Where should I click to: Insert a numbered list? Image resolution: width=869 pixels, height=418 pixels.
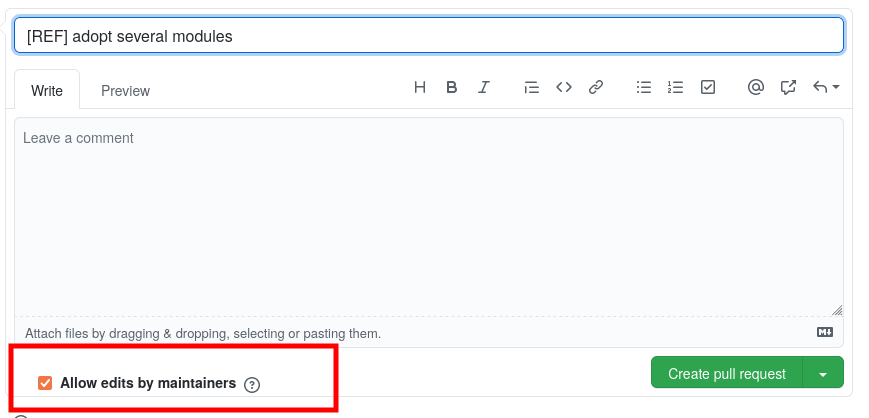[x=676, y=87]
